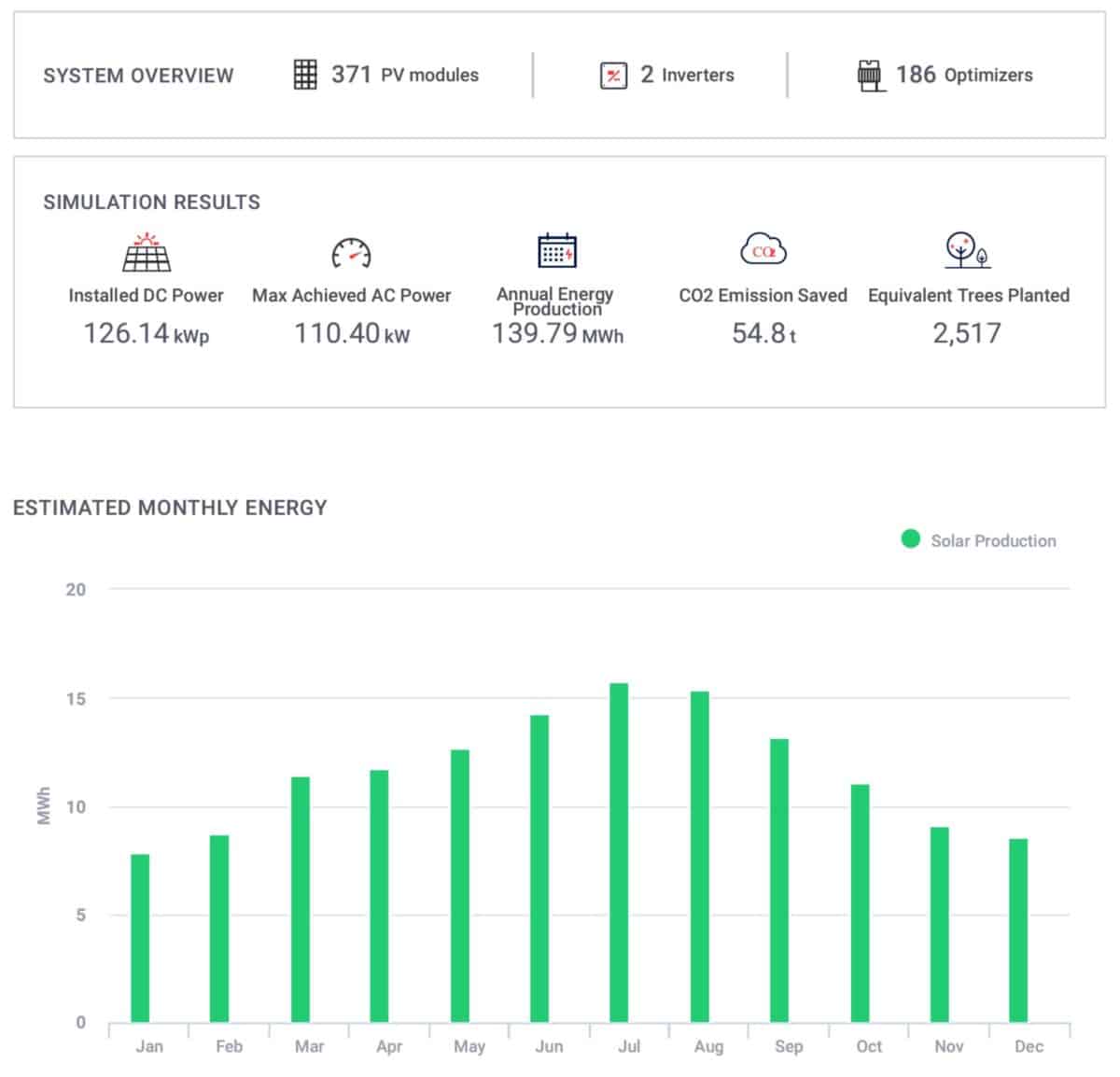1120x1077 pixels.
Task: Click the PV modules grid icon
Action: tap(305, 75)
